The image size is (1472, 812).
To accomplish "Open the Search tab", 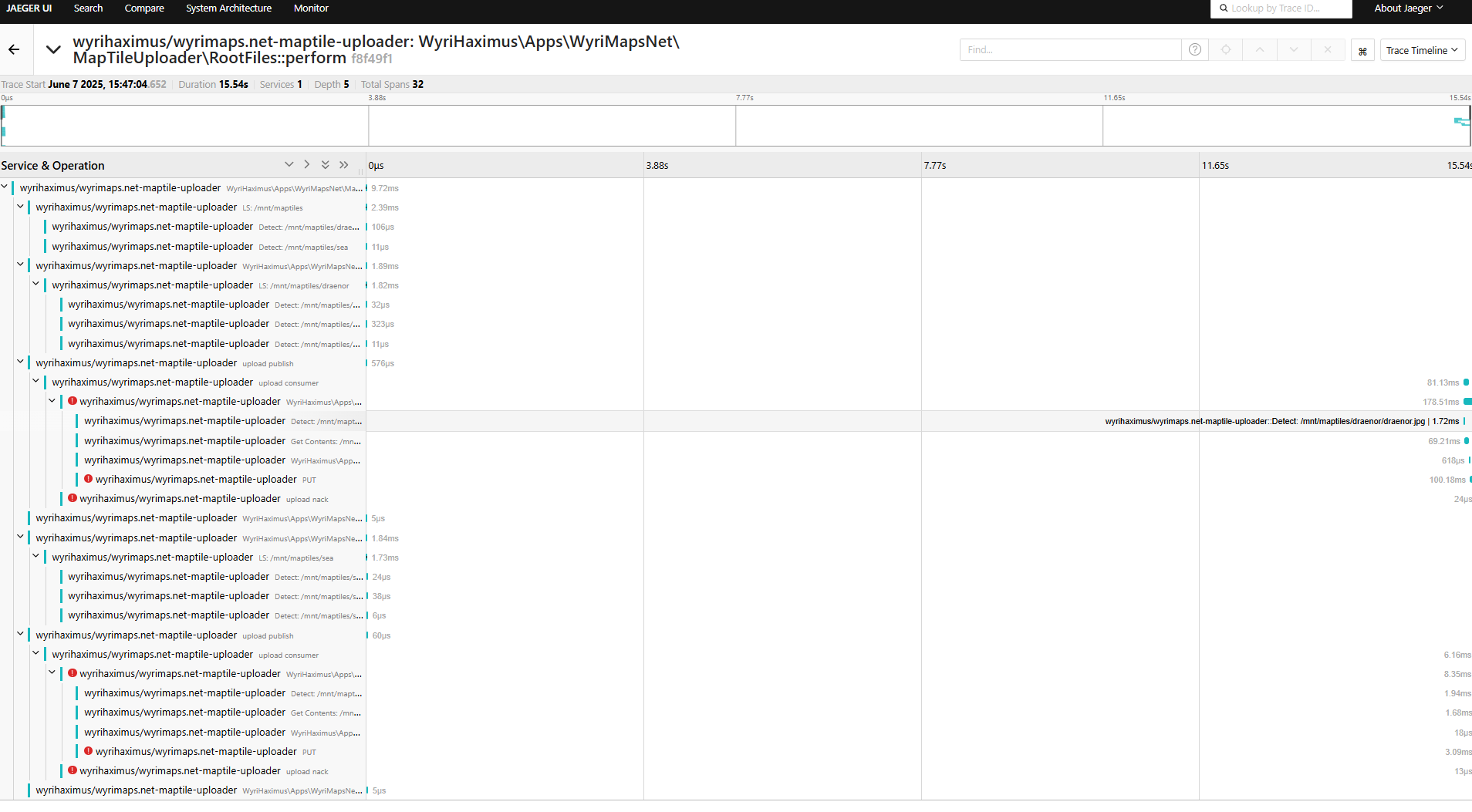I will 88,8.
